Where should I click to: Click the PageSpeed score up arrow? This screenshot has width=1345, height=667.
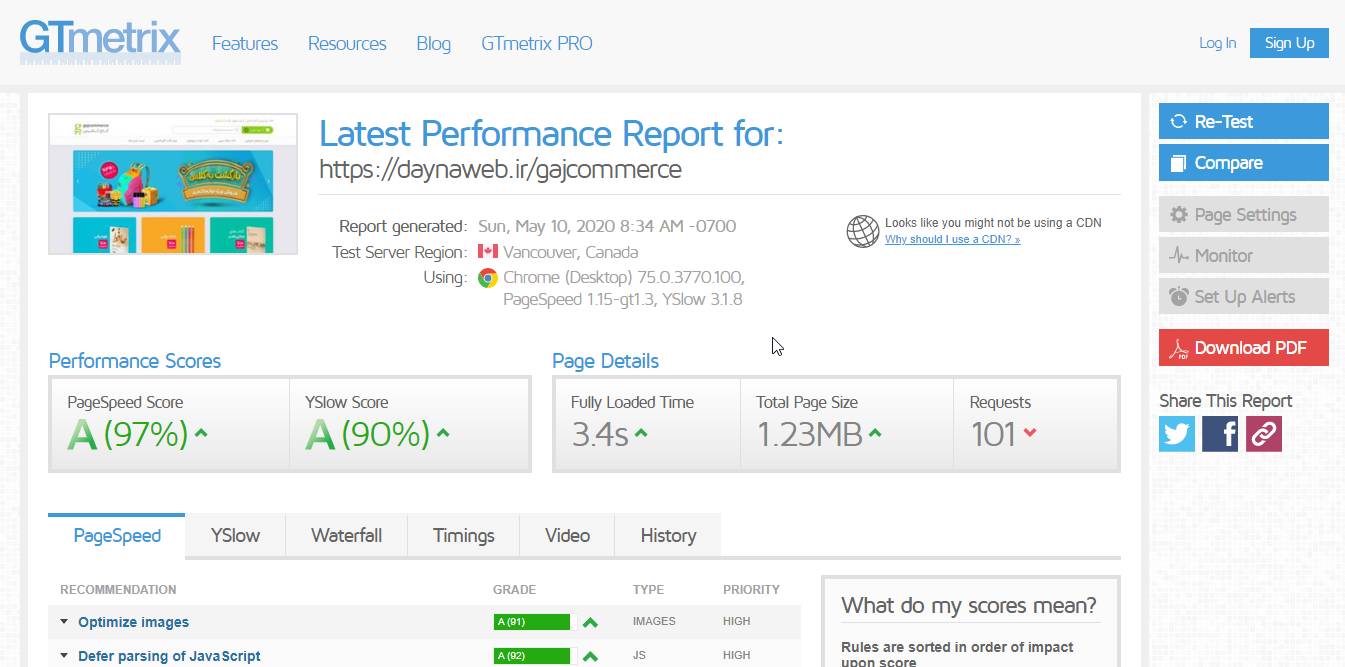coord(201,433)
